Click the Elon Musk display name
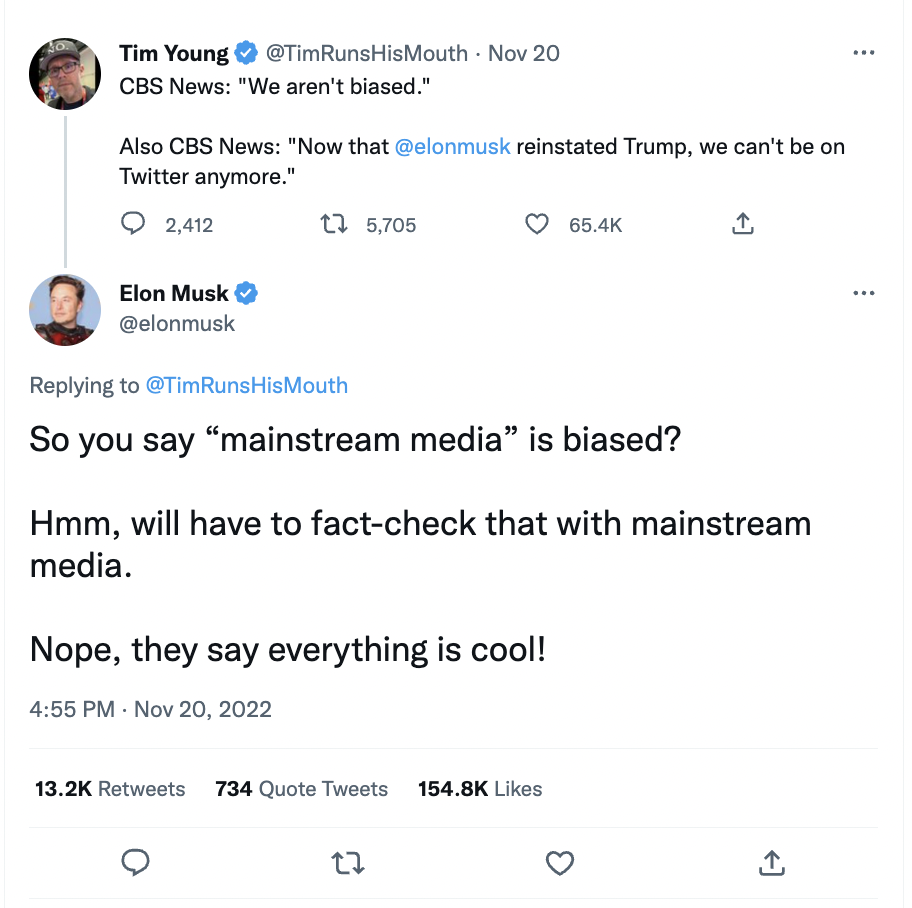Screen dimensions: 912x908 (x=174, y=293)
